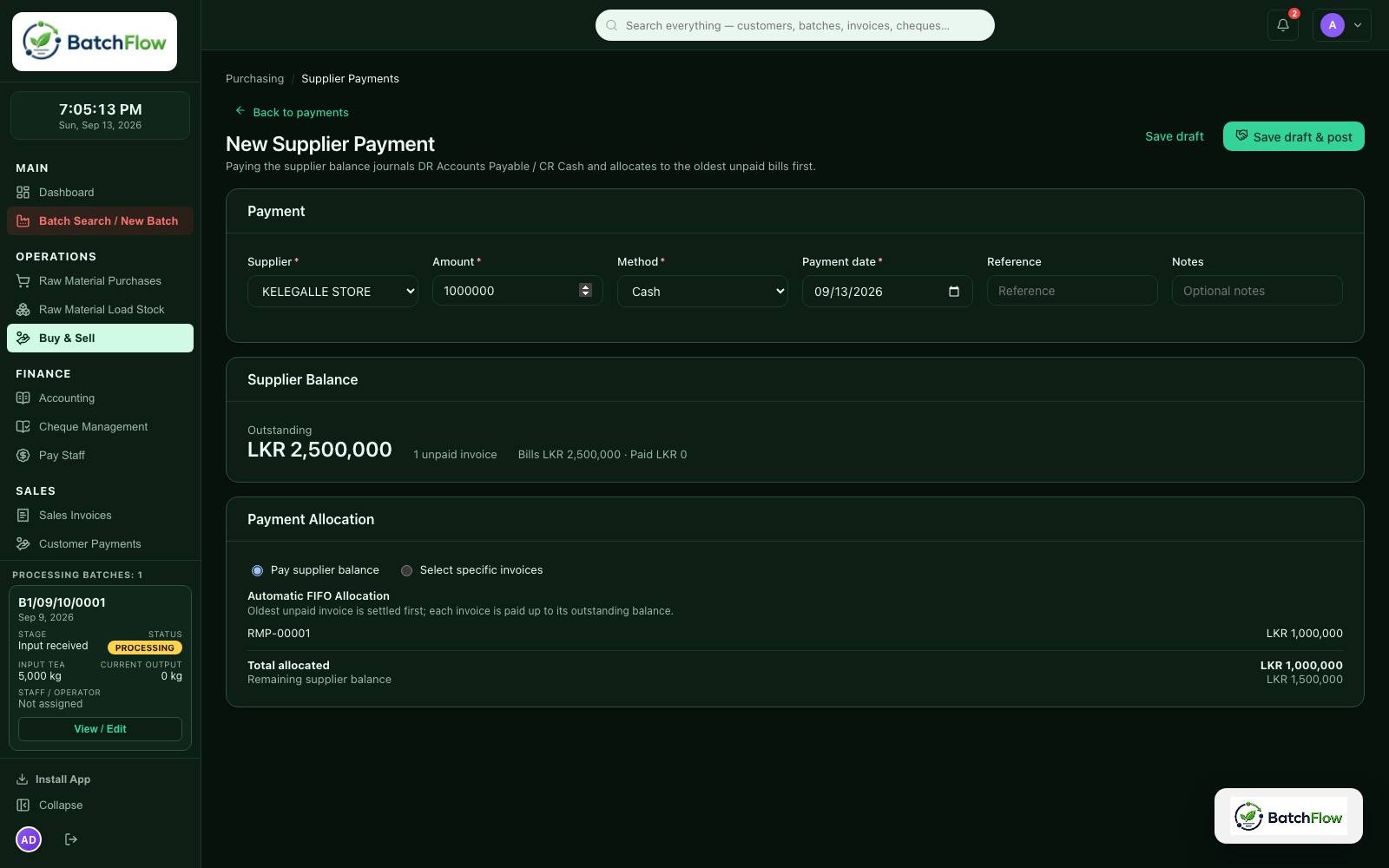The height and width of the screenshot is (868, 1389).
Task: Select Pay supplier balance radio
Action: pyautogui.click(x=257, y=570)
